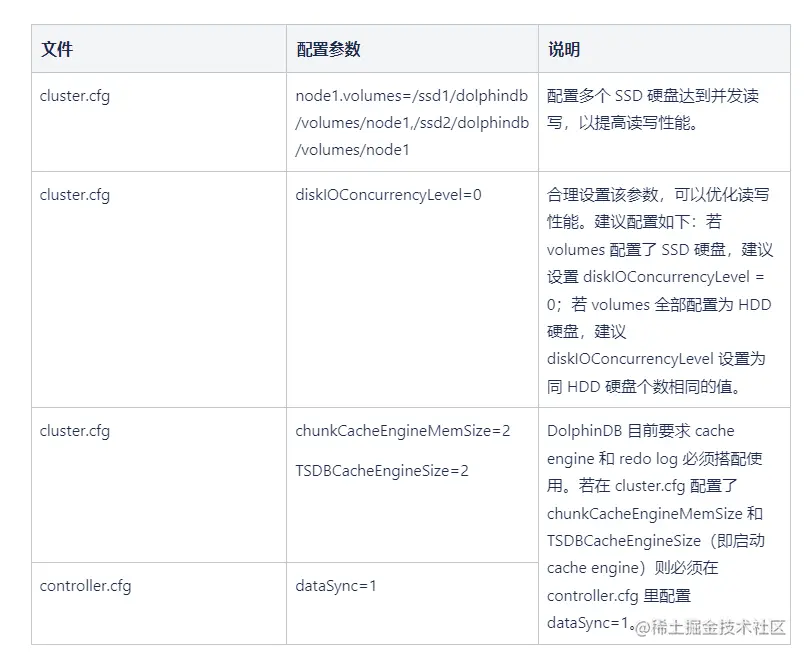
Task: Click the 配置多个 SSD 硬盘达到并发读写 description
Action: [x=664, y=122]
